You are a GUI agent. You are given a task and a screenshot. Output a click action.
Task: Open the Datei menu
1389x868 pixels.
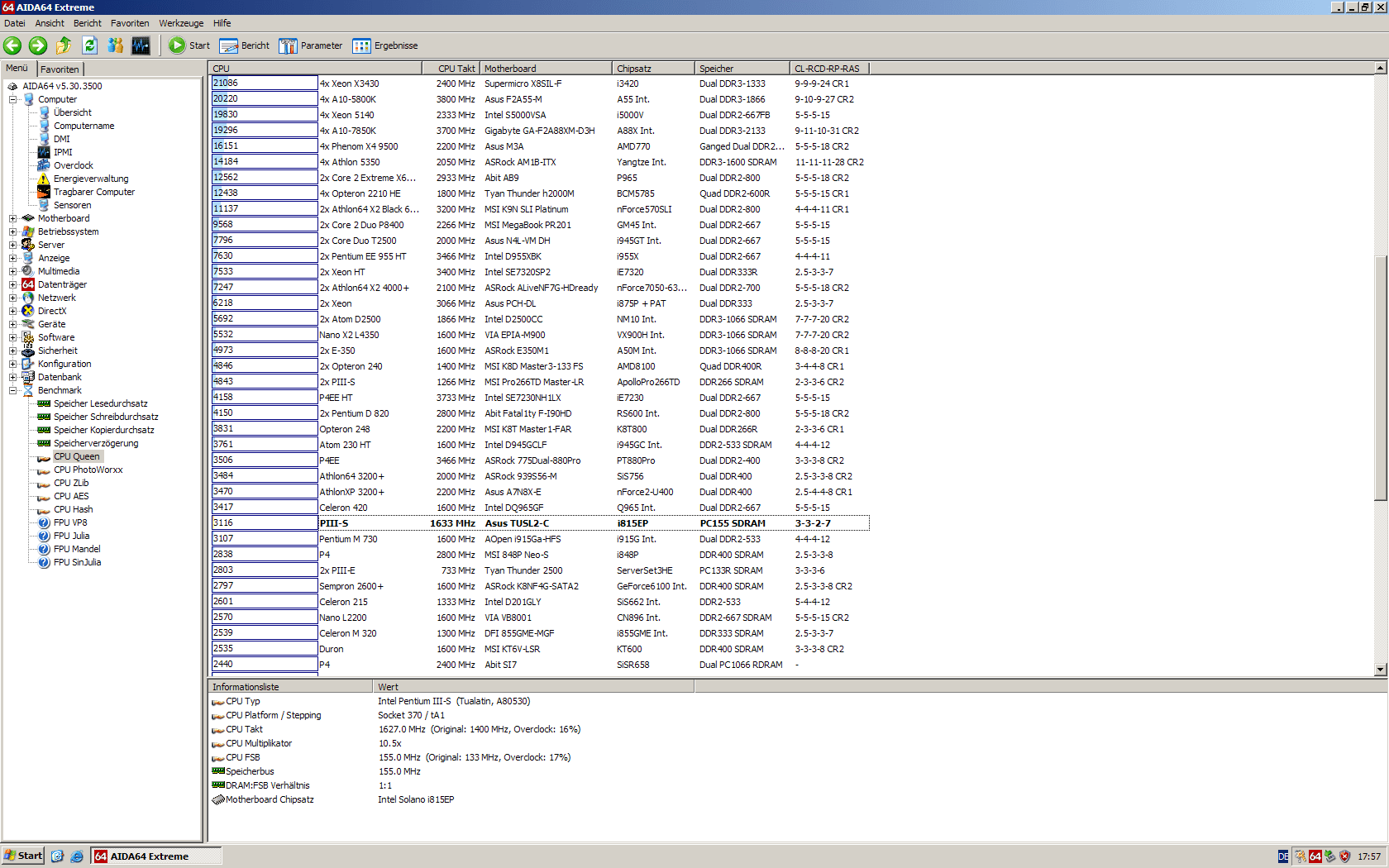(x=15, y=23)
